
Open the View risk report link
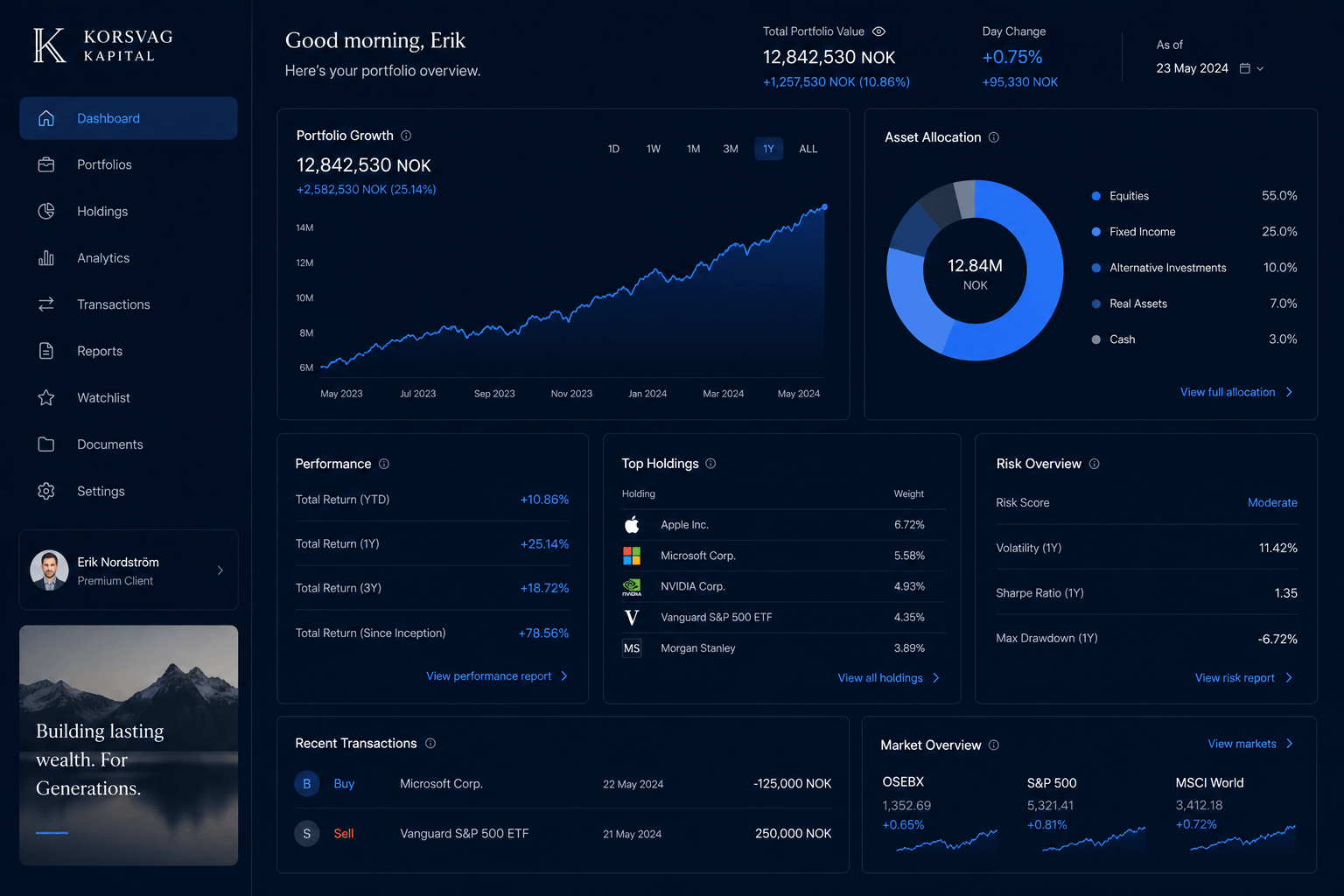pos(1235,678)
